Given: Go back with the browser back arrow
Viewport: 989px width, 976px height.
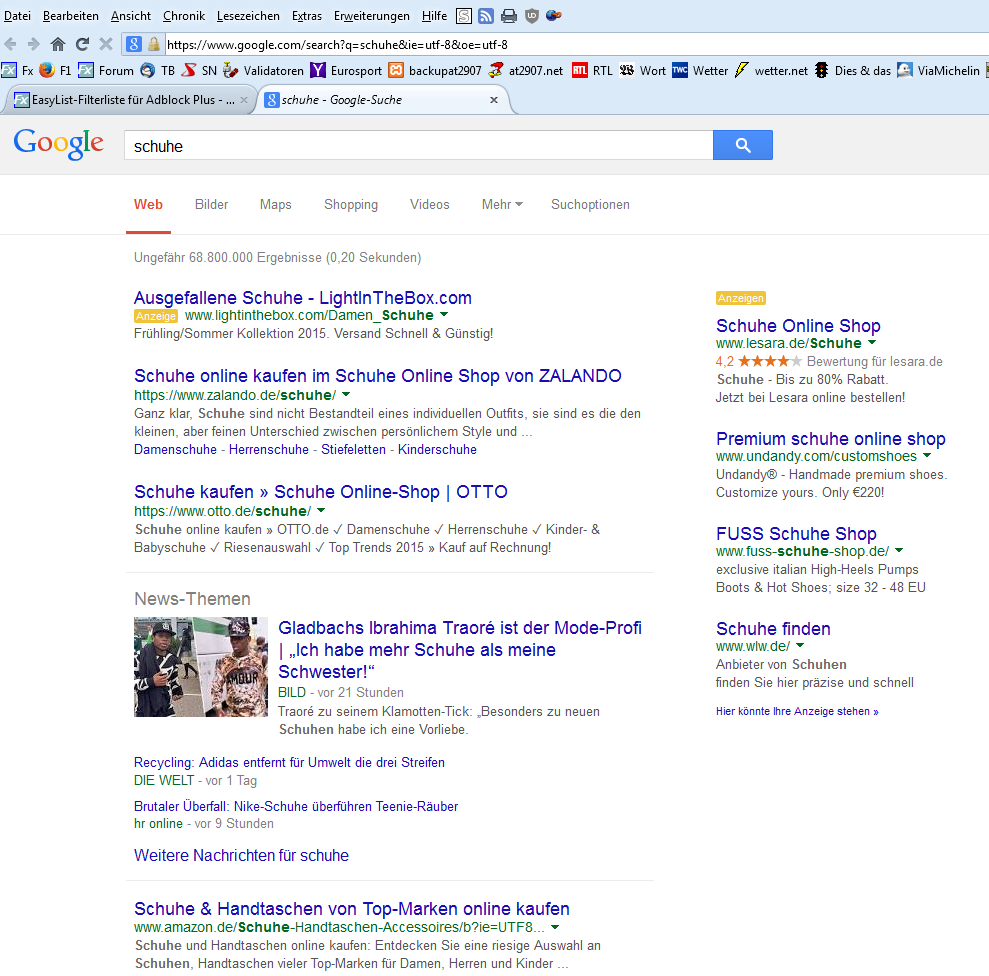Looking at the screenshot, I should (11, 44).
